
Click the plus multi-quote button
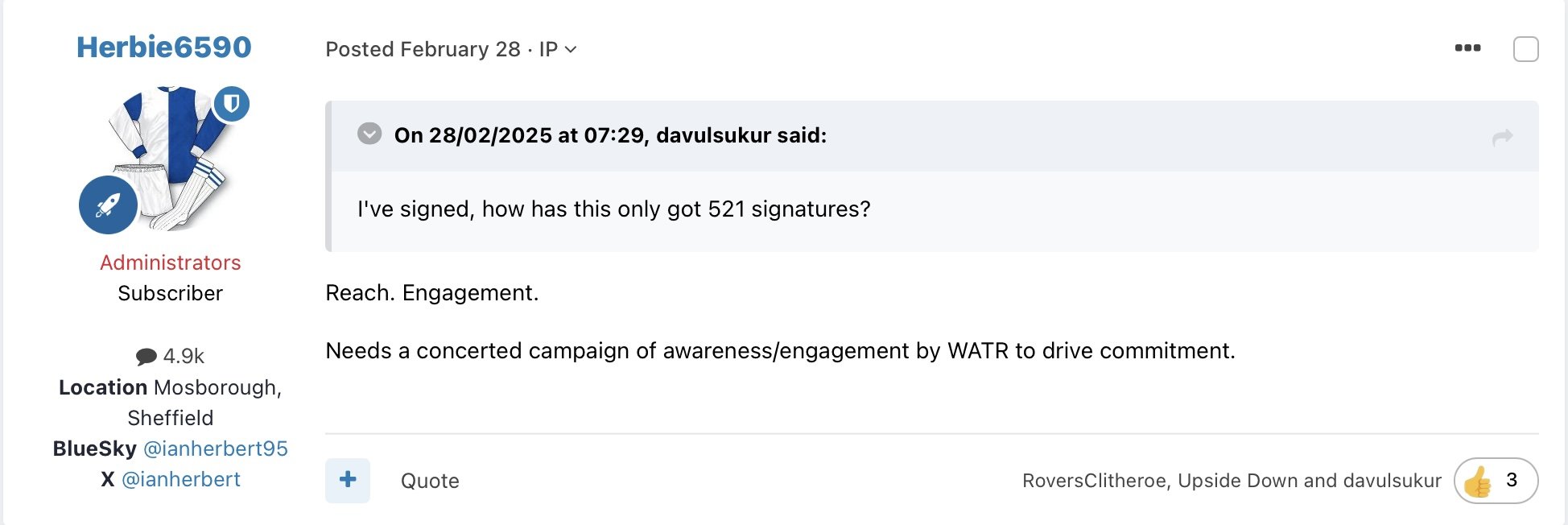[x=348, y=481]
